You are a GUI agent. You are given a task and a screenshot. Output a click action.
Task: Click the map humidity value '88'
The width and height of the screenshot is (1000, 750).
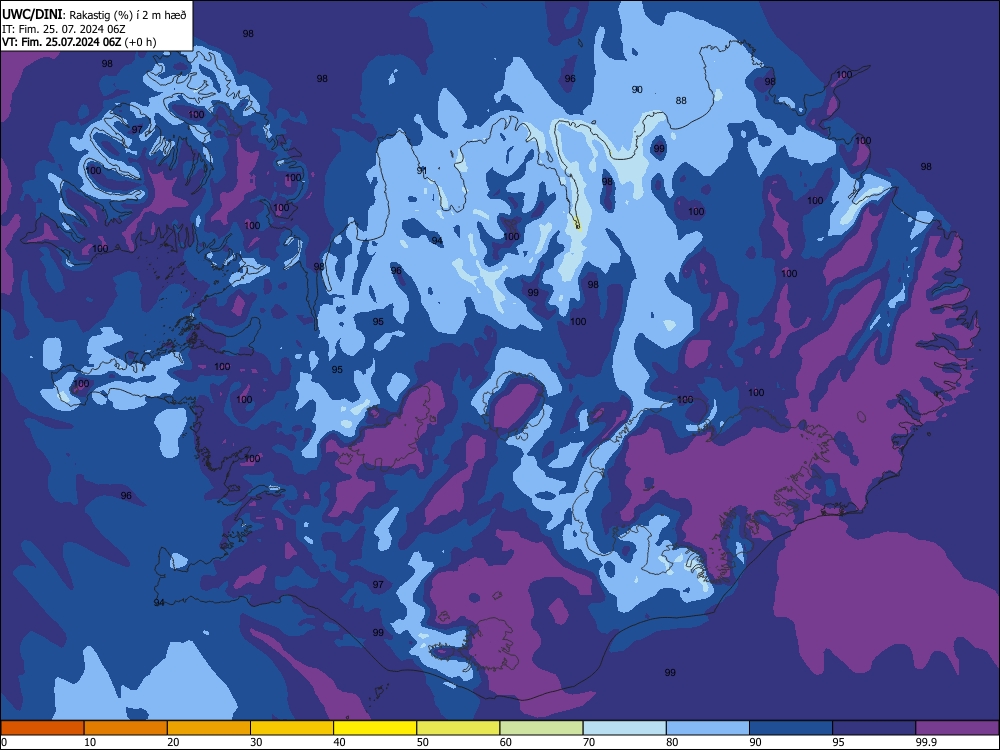point(681,100)
